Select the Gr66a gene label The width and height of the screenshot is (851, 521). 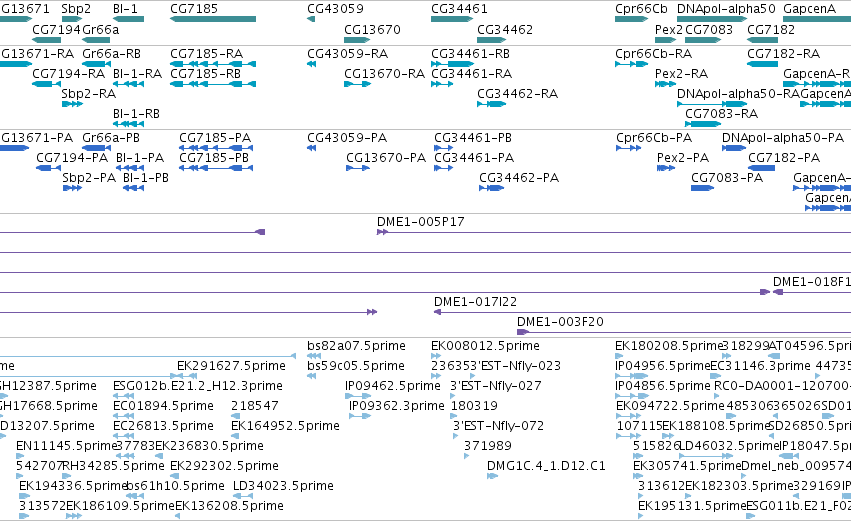(x=100, y=29)
